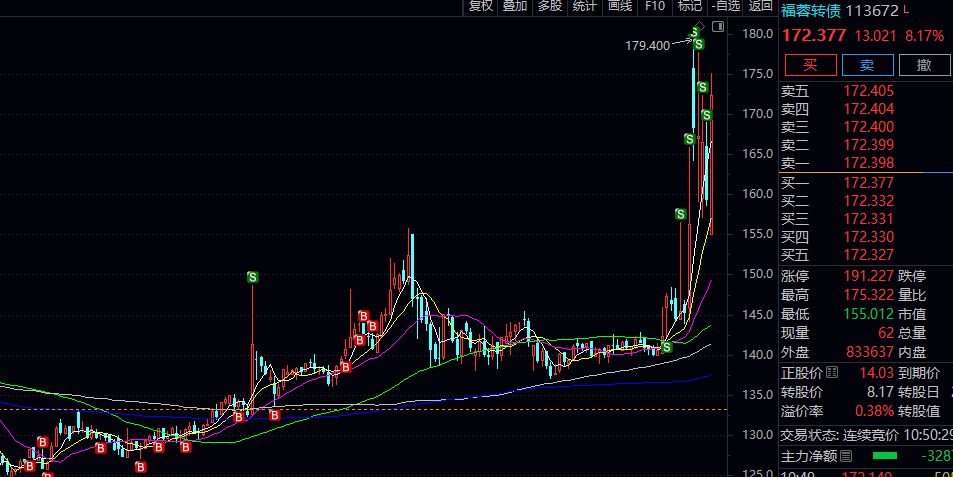Image resolution: width=953 pixels, height=477 pixels.
Task: Open the 统计 statistics tool
Action: [585, 6]
